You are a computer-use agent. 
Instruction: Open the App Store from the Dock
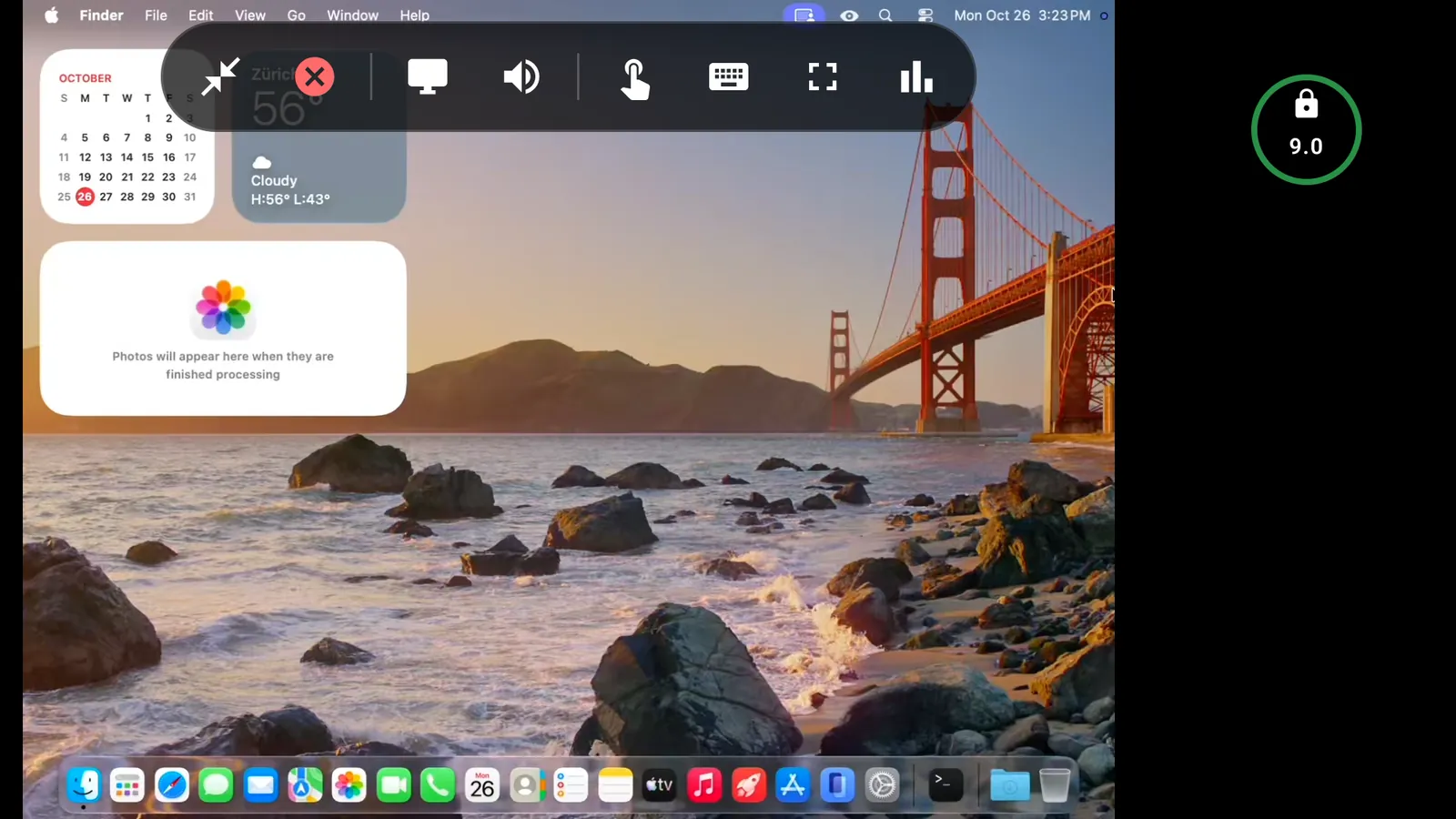click(793, 784)
